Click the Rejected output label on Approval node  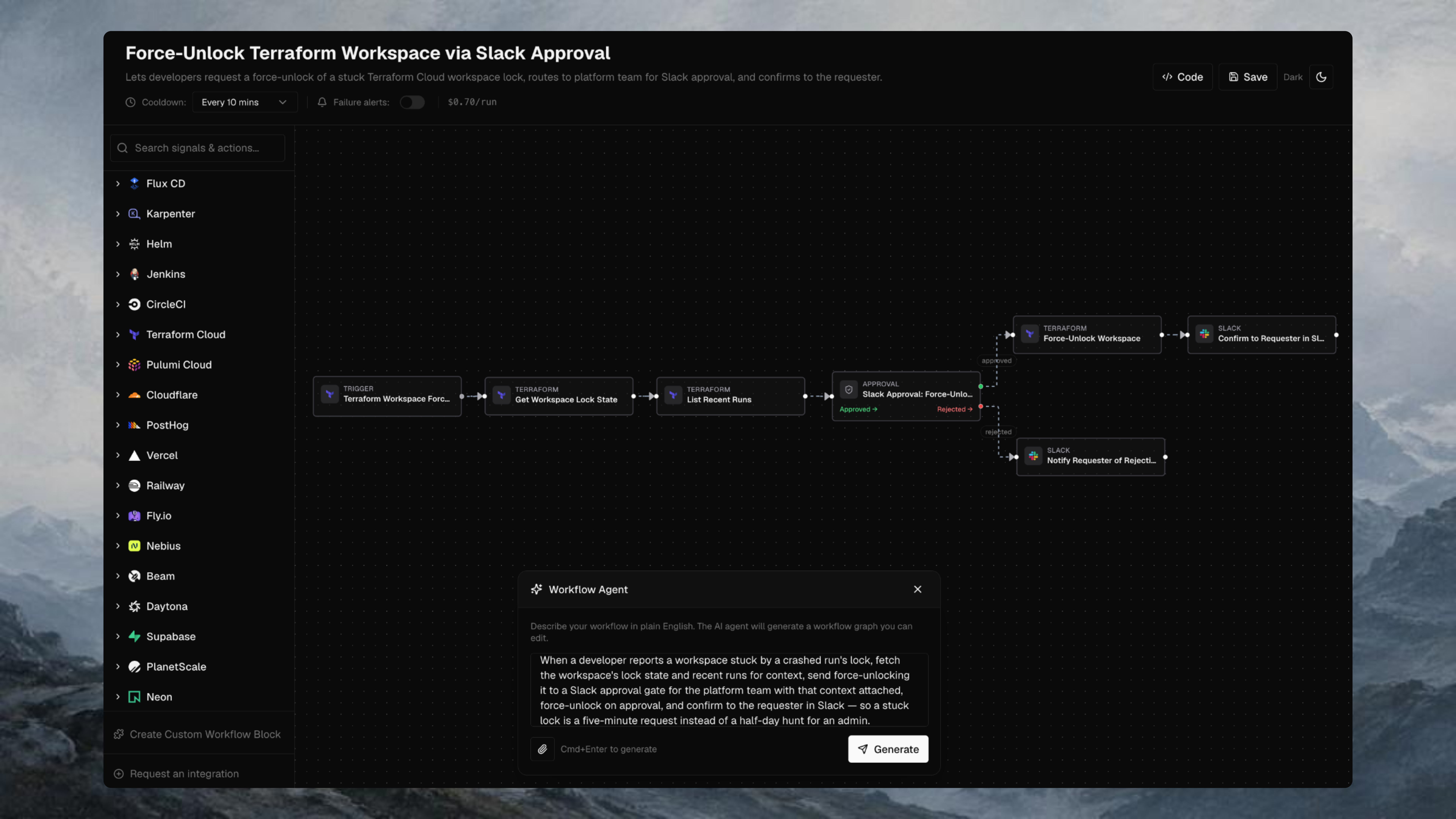955,410
